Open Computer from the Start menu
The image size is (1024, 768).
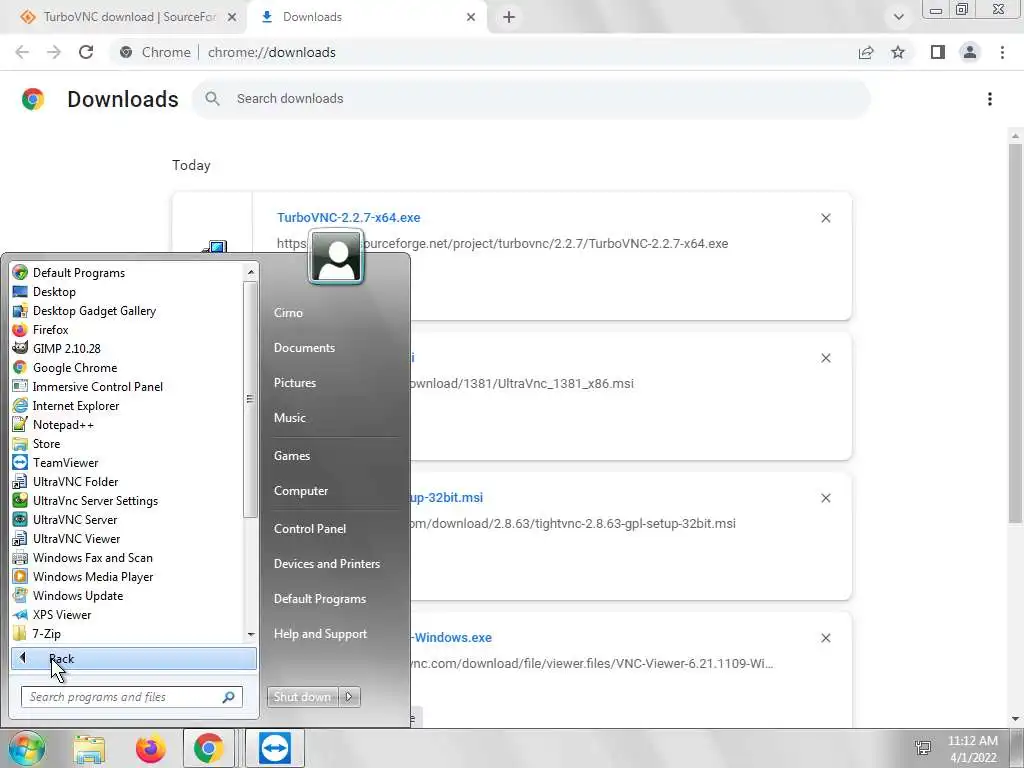click(301, 491)
